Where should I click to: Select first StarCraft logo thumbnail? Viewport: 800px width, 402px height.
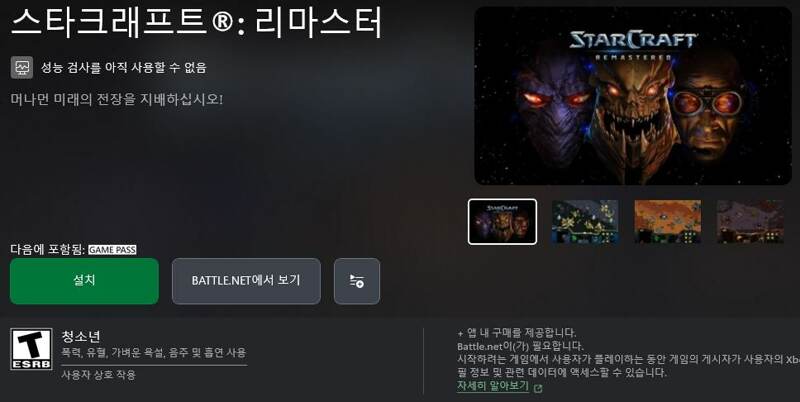503,222
